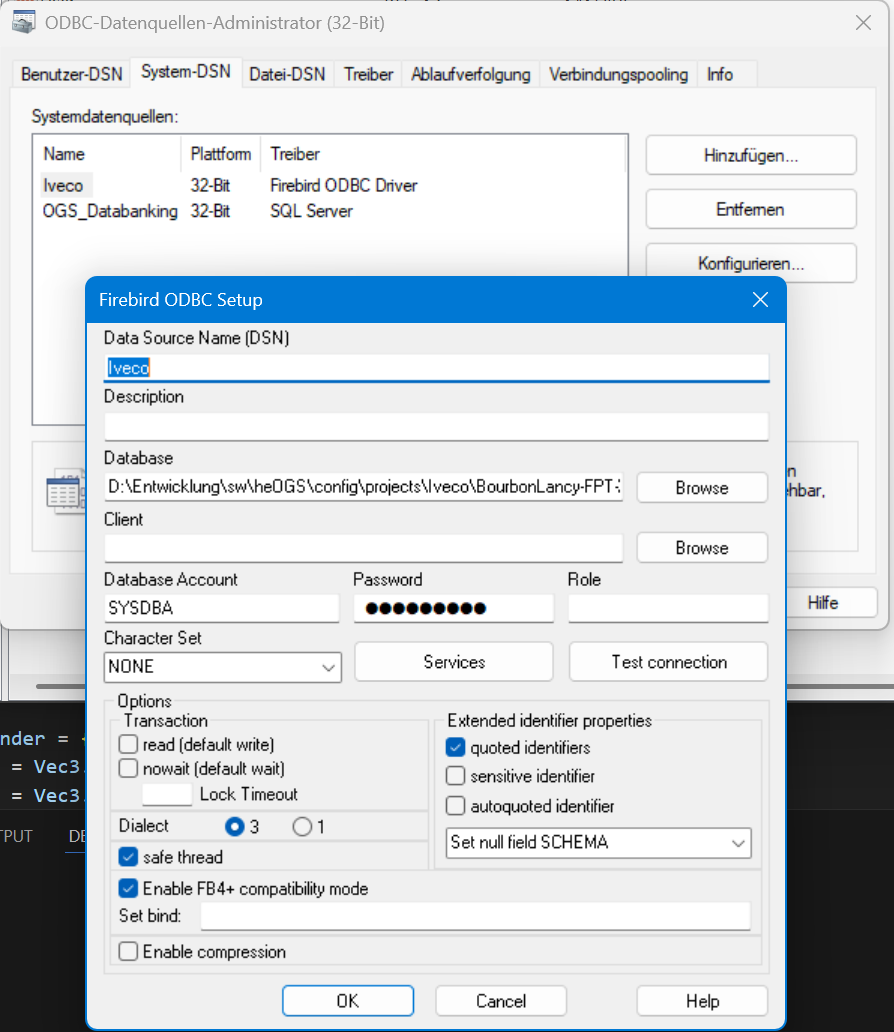Click the Data Source Name field
This screenshot has height=1032, width=894.
(436, 368)
